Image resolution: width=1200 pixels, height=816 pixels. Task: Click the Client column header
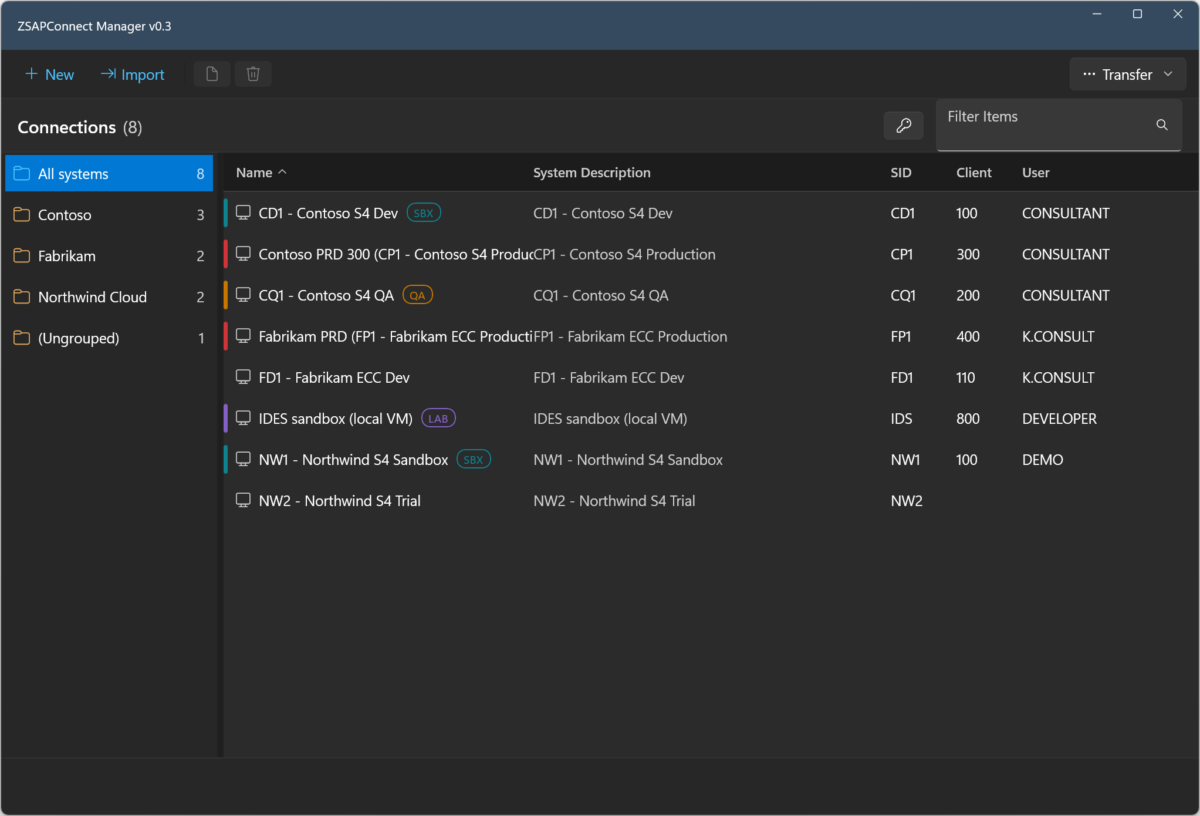974,172
